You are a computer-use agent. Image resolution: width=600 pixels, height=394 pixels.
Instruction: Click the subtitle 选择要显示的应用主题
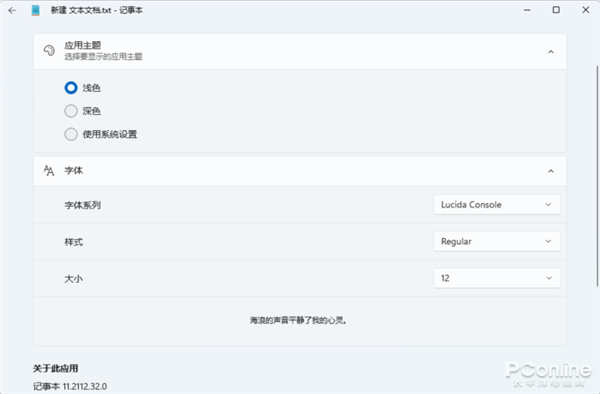[103, 57]
